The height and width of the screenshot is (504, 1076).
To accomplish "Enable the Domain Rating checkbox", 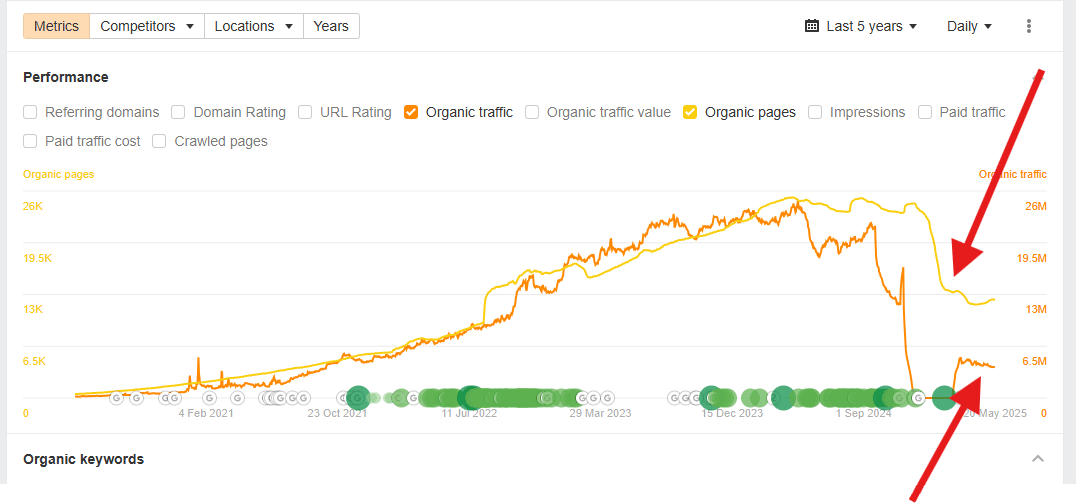I will pyautogui.click(x=178, y=112).
